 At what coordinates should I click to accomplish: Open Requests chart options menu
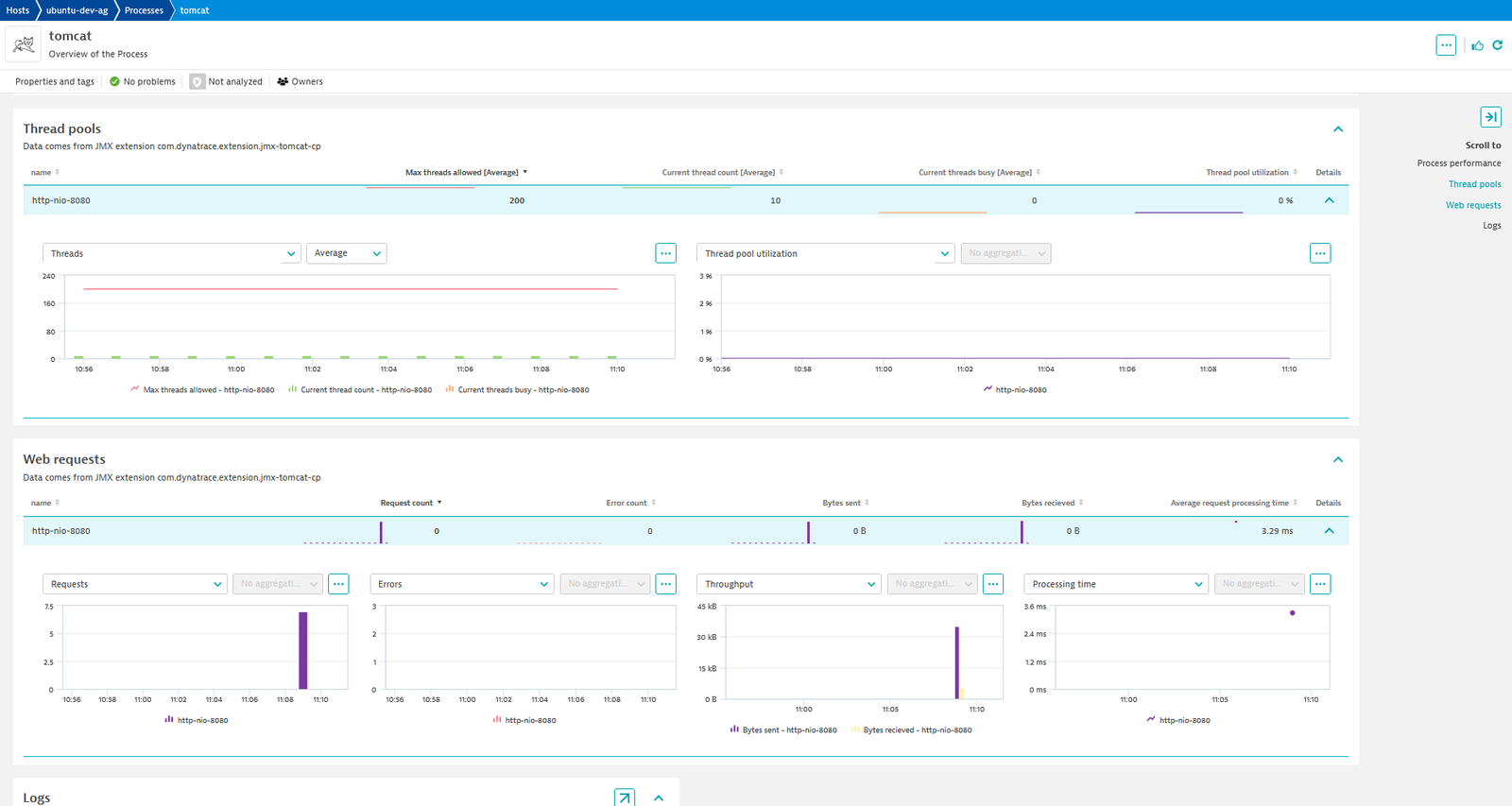[338, 584]
